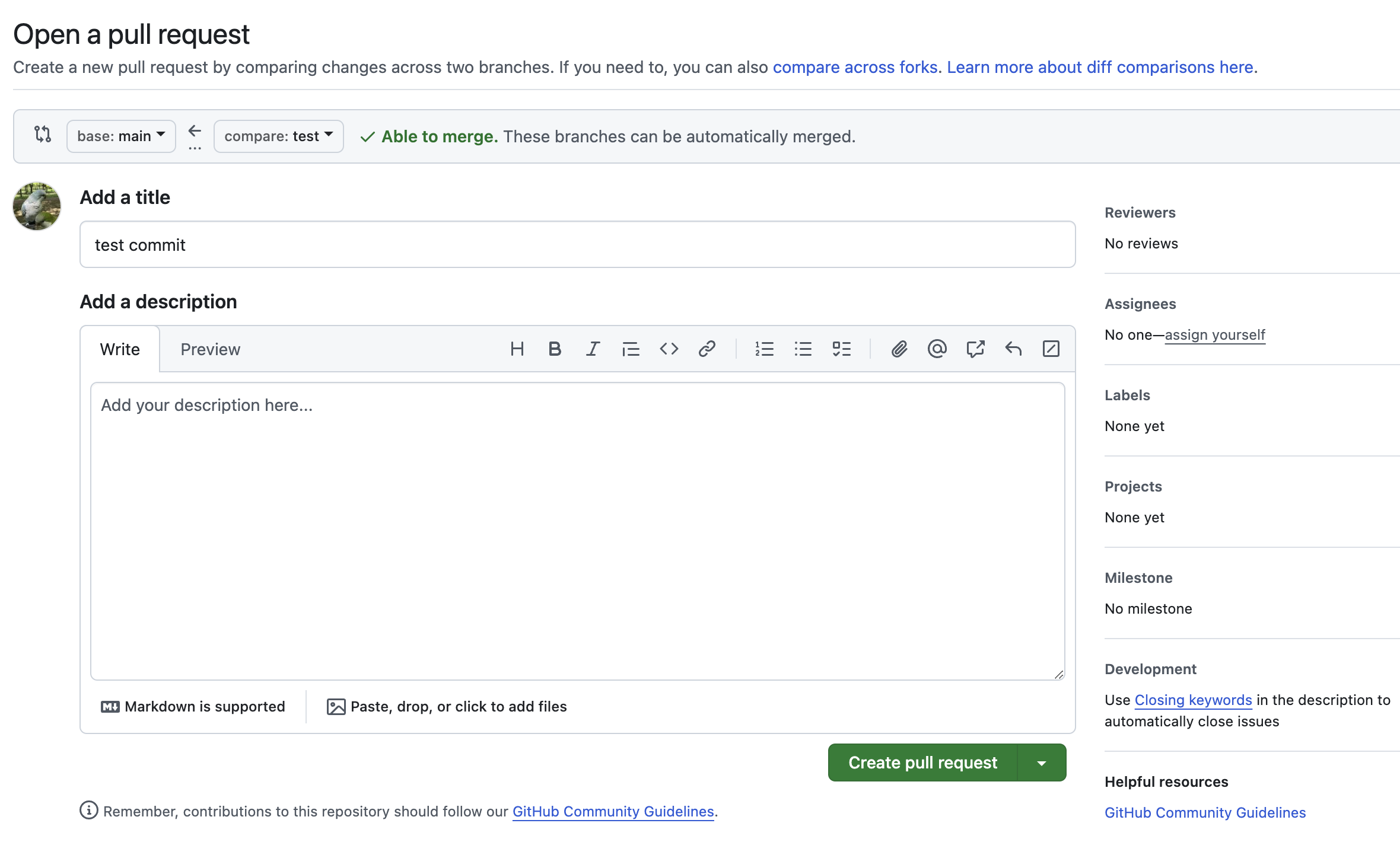The width and height of the screenshot is (1400, 855).
Task: Open slash commands icon in toolbar
Action: (1051, 349)
